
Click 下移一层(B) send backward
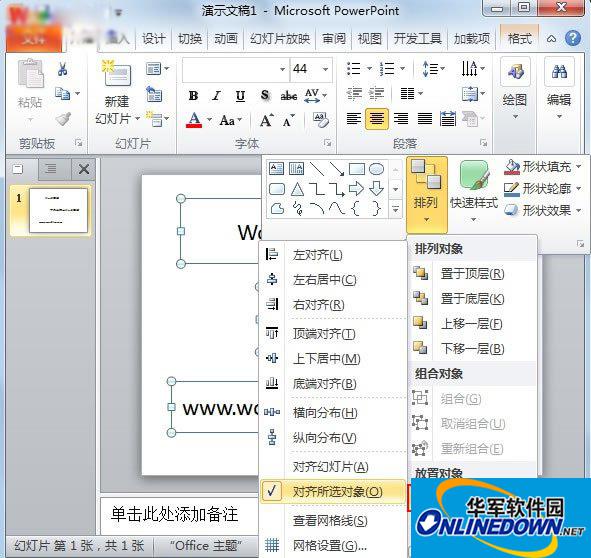coord(472,348)
